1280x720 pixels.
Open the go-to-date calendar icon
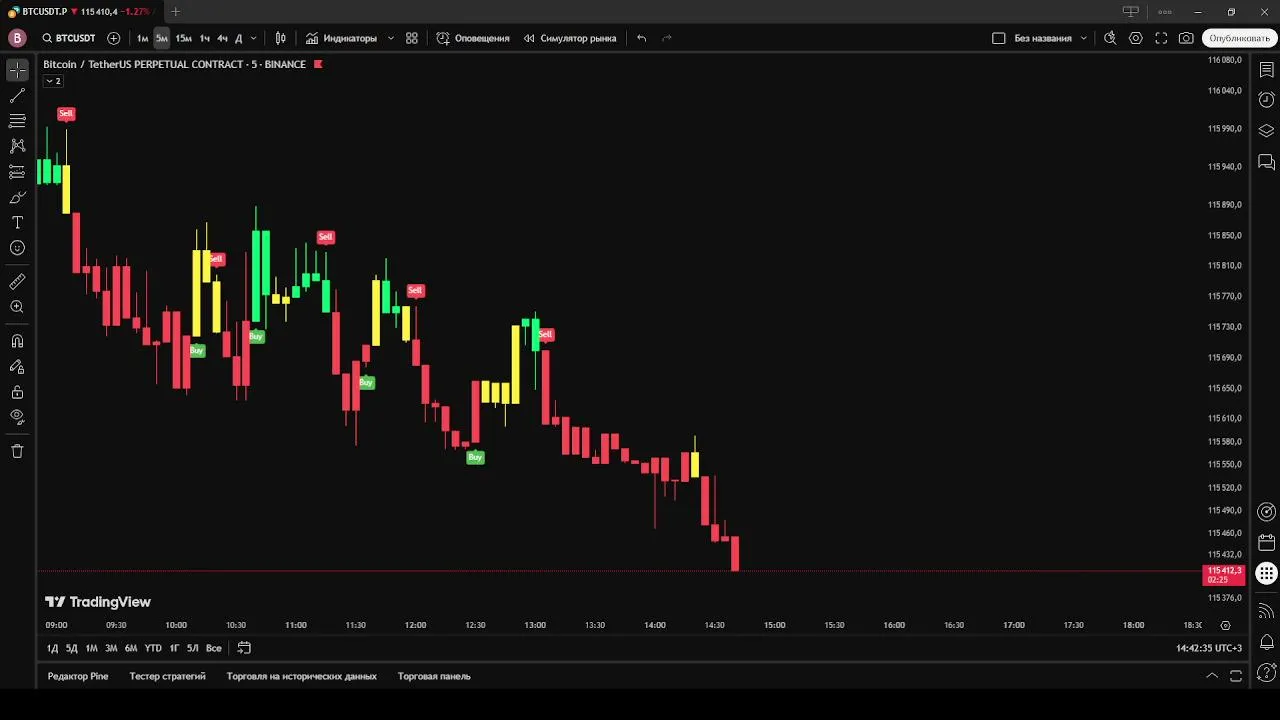click(x=244, y=648)
